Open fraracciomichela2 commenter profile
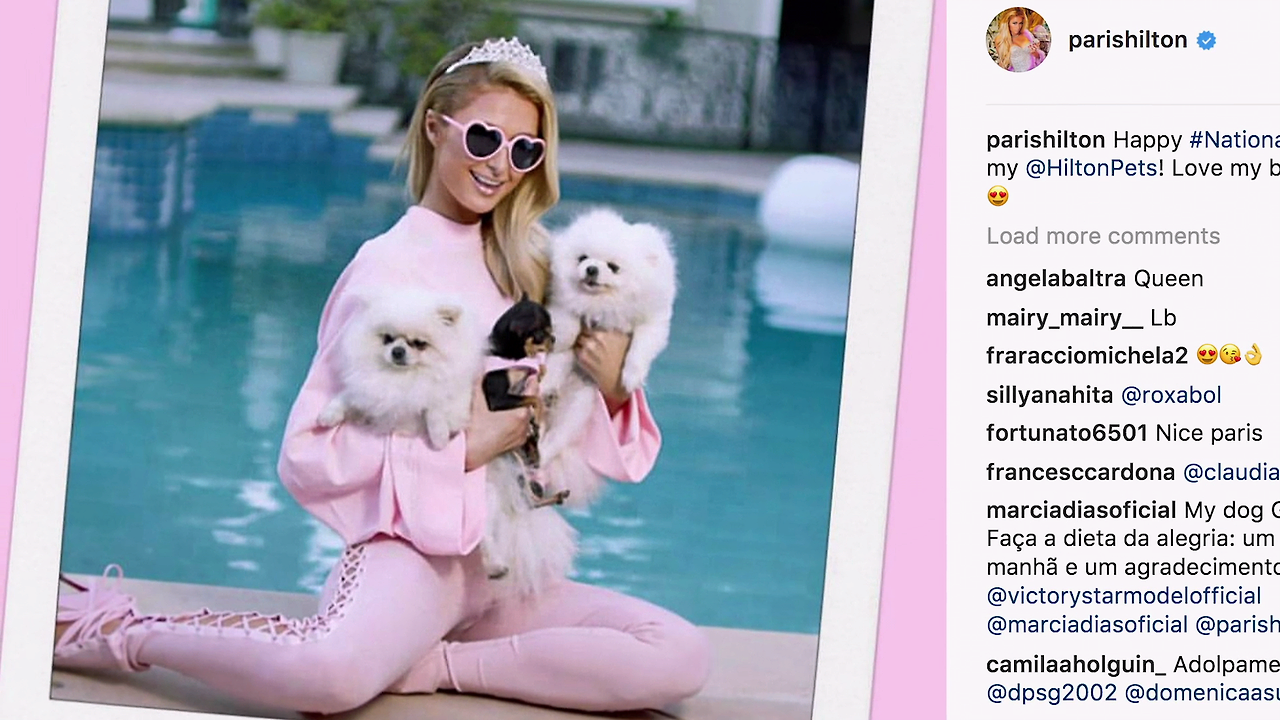Screen dimensions: 1280x720 click(x=1087, y=356)
